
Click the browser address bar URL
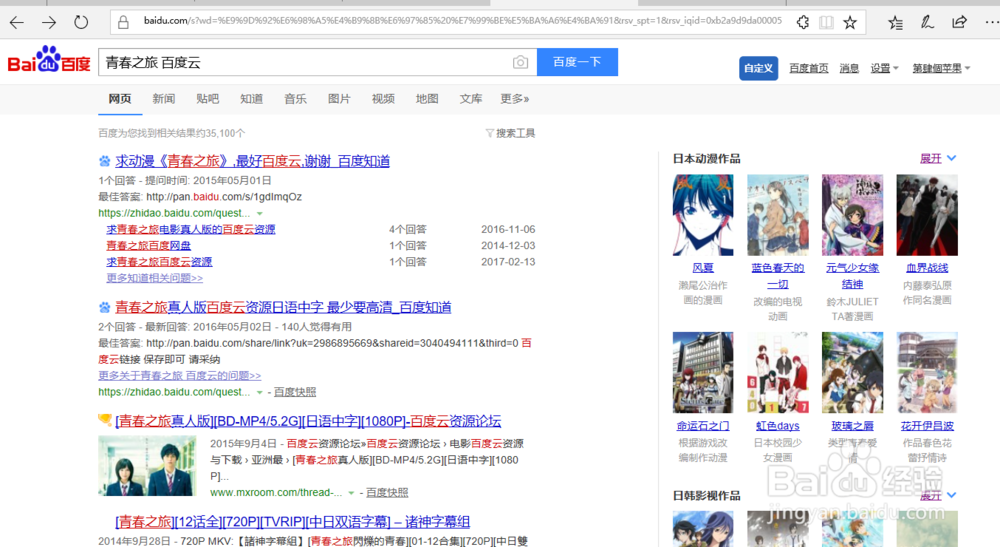tap(462, 21)
